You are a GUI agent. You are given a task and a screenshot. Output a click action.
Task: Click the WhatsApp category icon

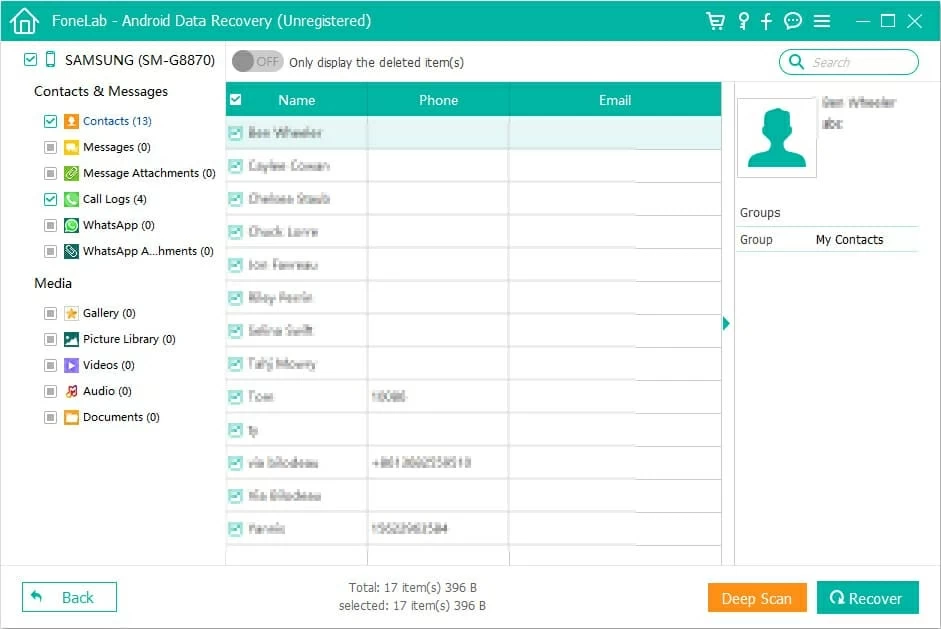tap(72, 225)
